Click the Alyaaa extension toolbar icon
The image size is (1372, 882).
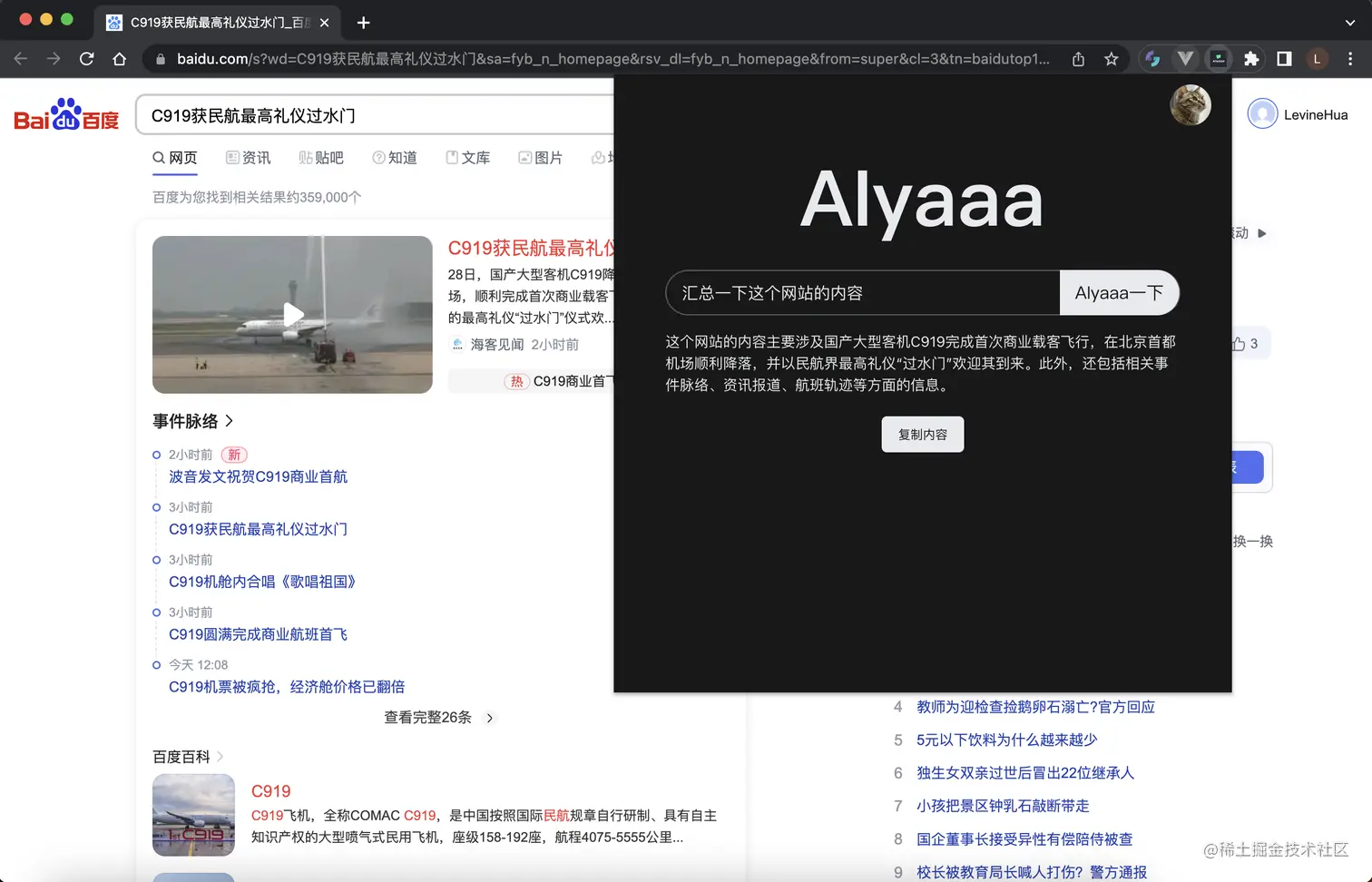pos(1218,59)
